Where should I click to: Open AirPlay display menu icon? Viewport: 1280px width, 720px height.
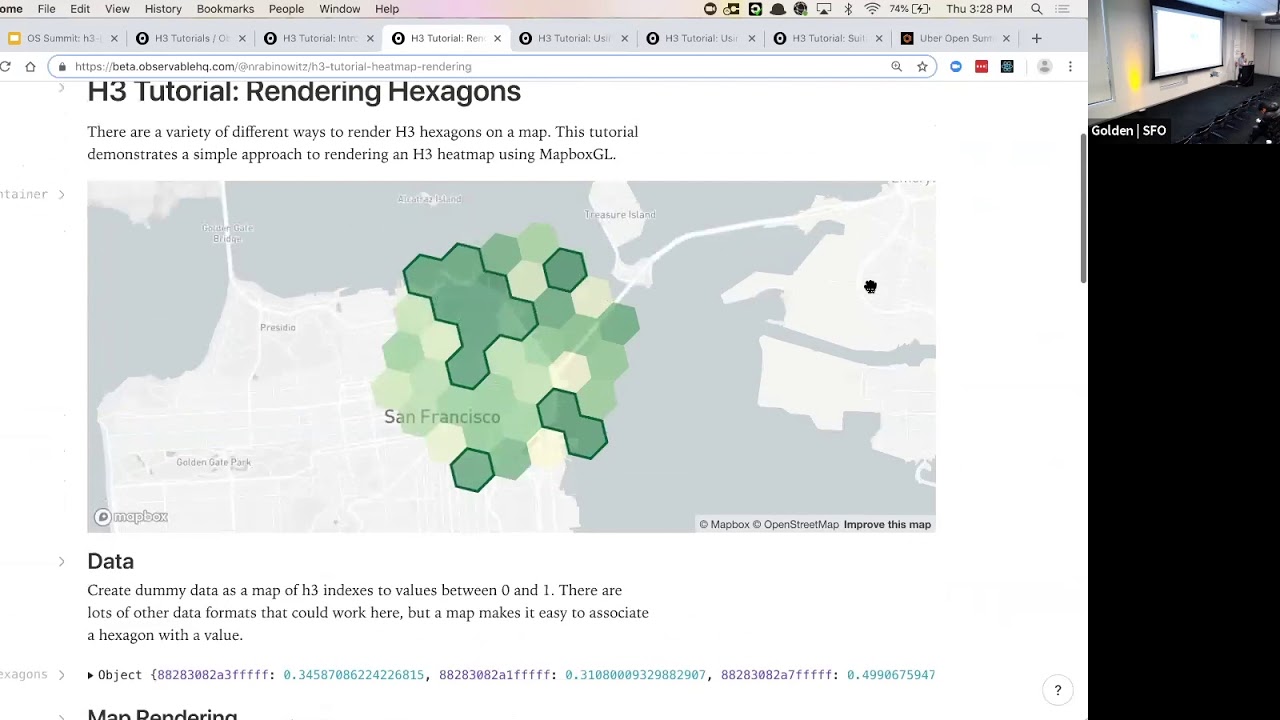click(x=824, y=9)
